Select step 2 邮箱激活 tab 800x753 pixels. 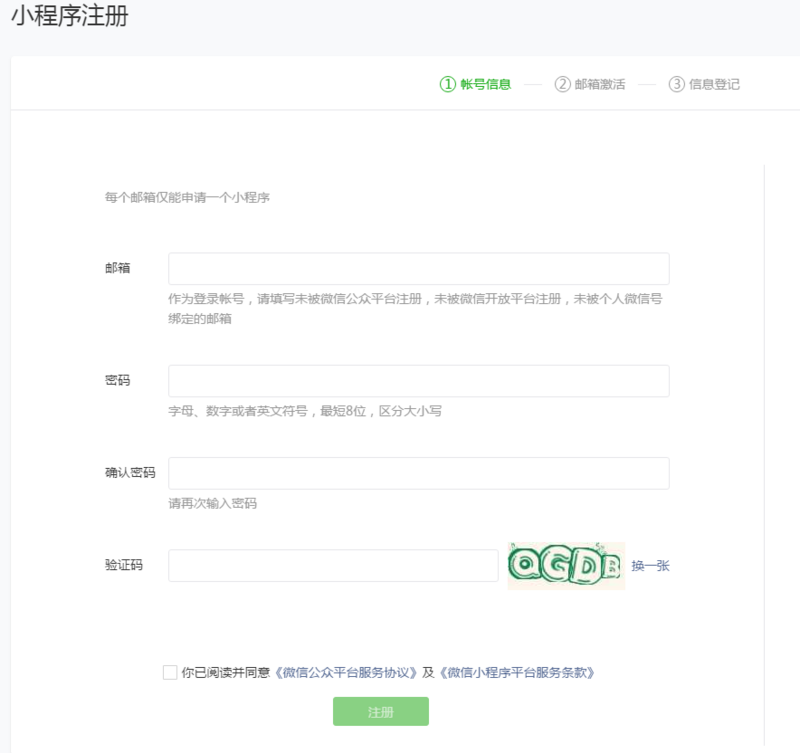click(x=590, y=84)
